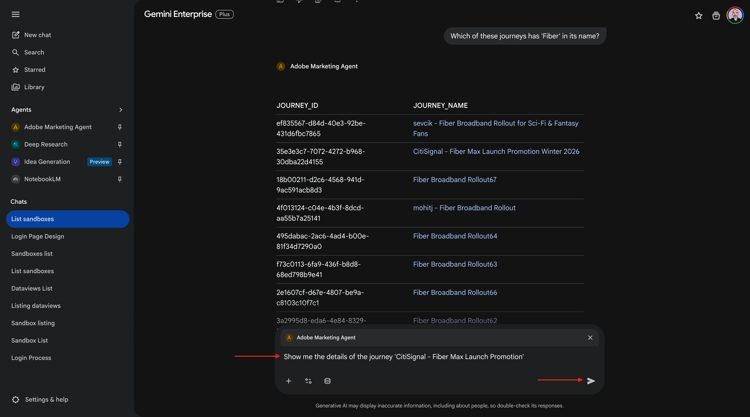Click the JOURNEY_NAME column header

440,106
